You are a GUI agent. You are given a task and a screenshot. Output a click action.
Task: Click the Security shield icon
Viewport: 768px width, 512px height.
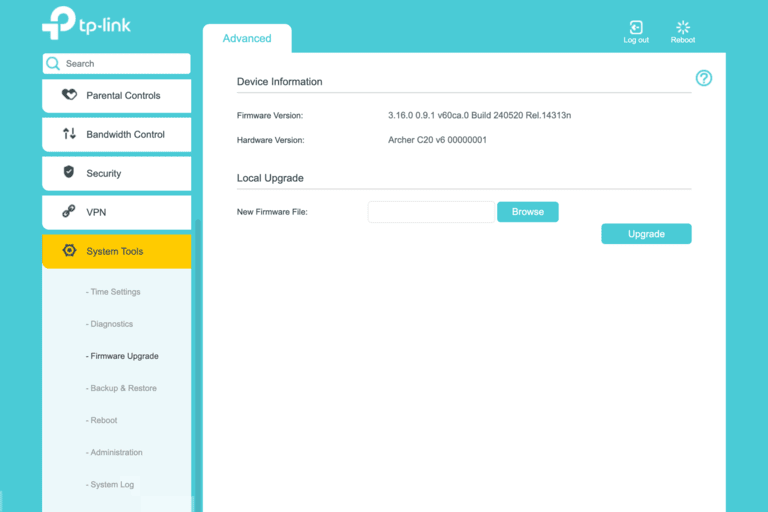[69, 173]
